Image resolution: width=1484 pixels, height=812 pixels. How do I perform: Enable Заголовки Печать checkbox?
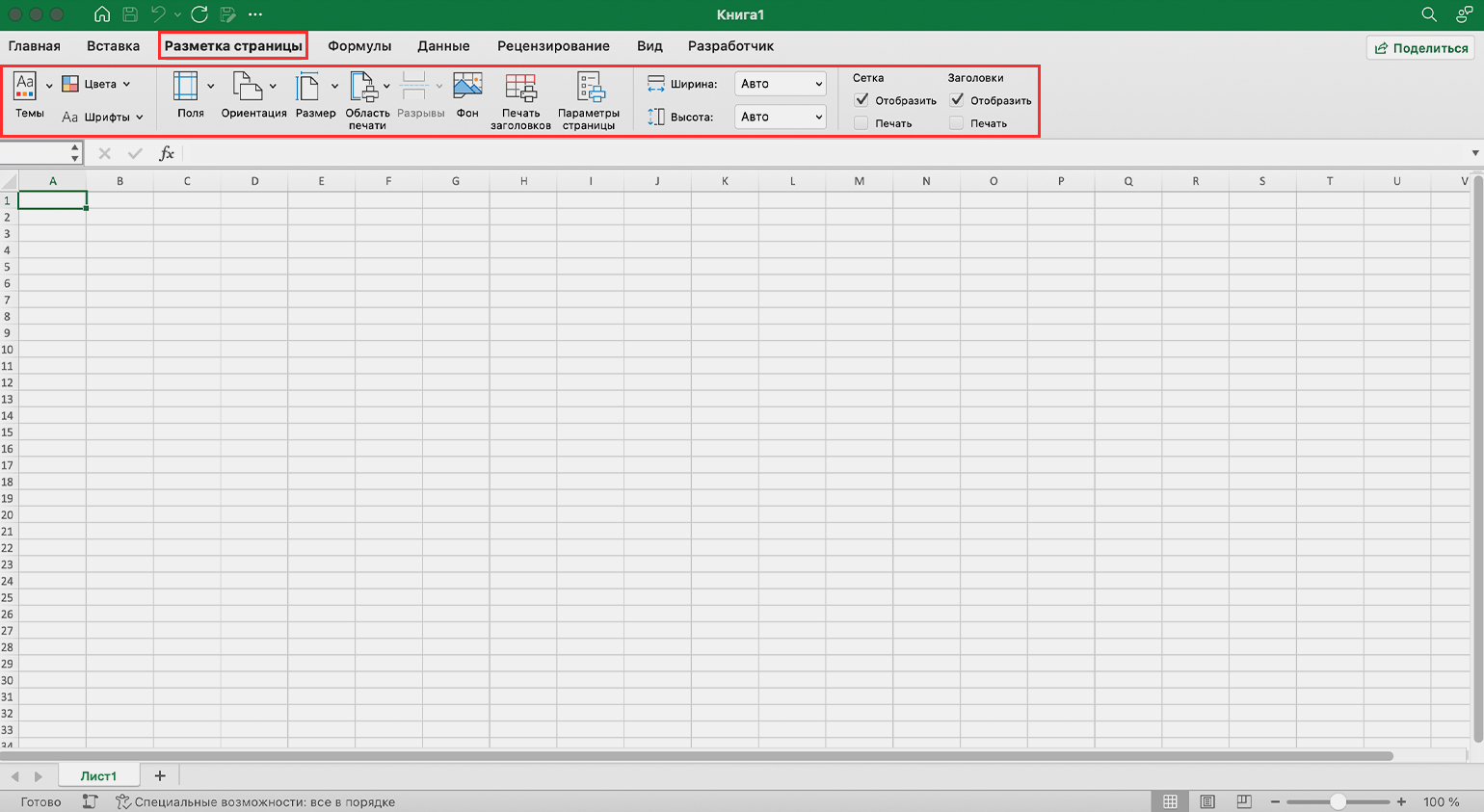point(956,123)
